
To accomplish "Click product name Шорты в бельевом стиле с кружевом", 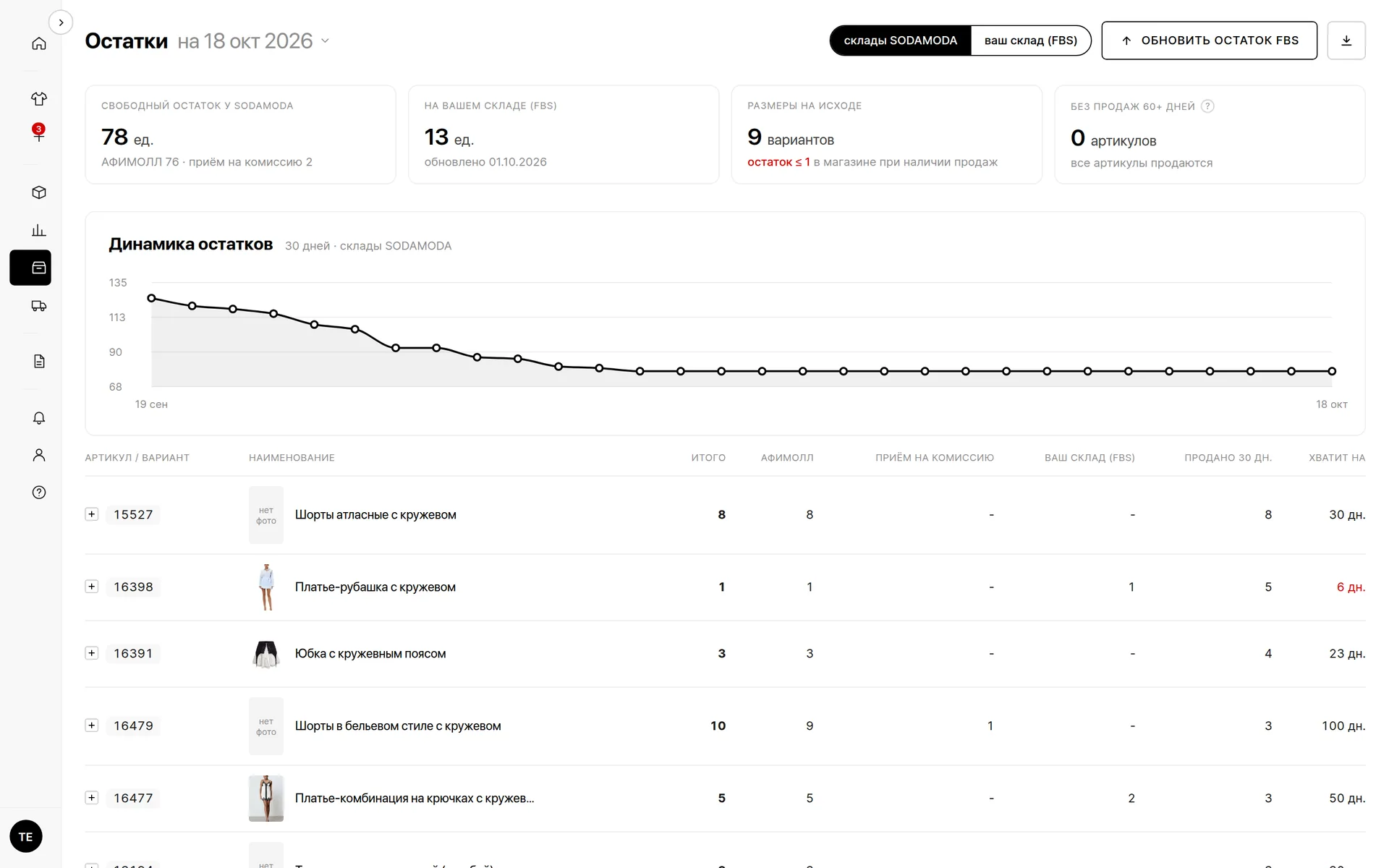I will click(x=398, y=726).
